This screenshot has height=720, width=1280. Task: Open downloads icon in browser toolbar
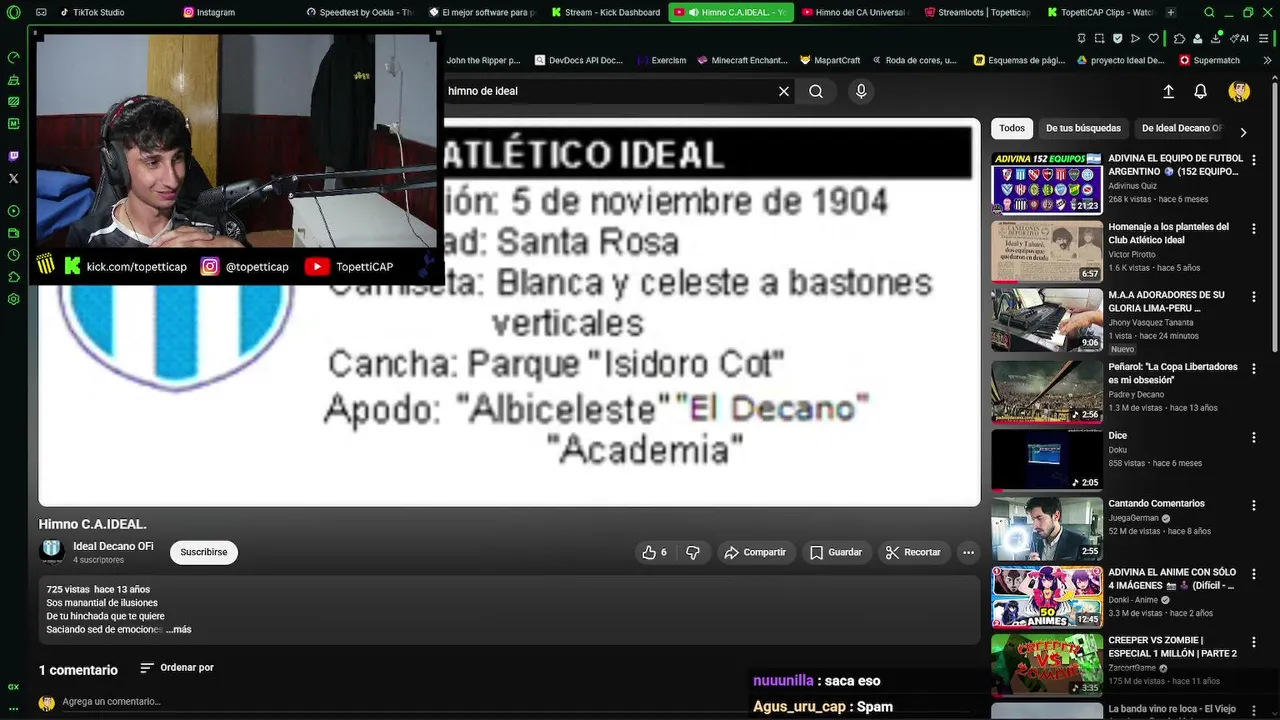coord(1216,38)
